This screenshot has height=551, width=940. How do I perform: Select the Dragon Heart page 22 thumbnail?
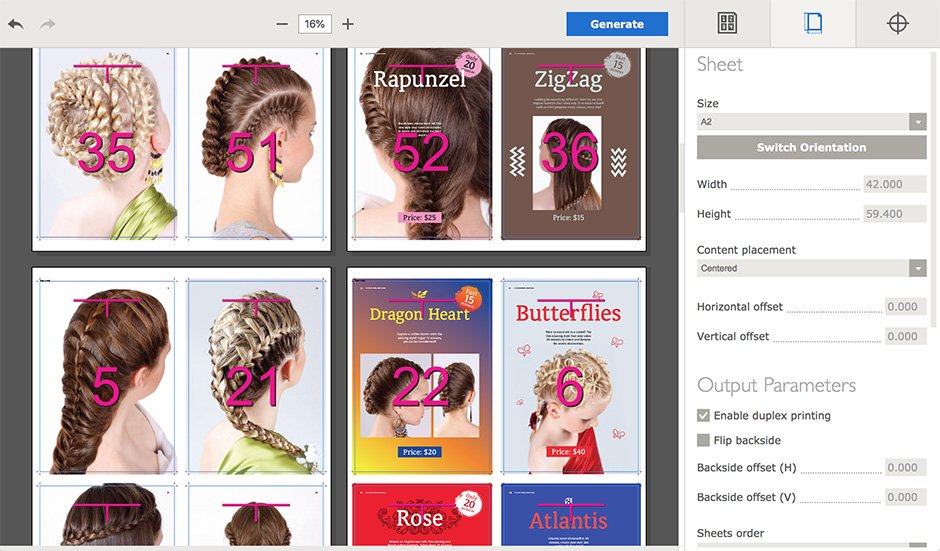422,377
